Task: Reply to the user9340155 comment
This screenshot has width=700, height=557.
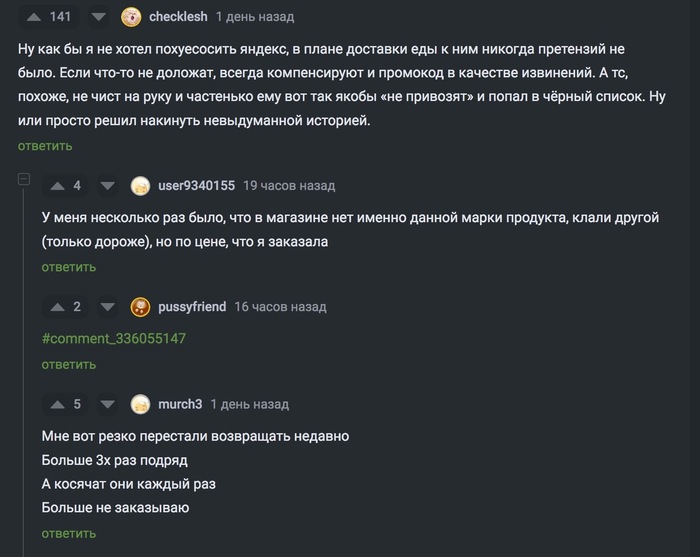Action: [69, 267]
